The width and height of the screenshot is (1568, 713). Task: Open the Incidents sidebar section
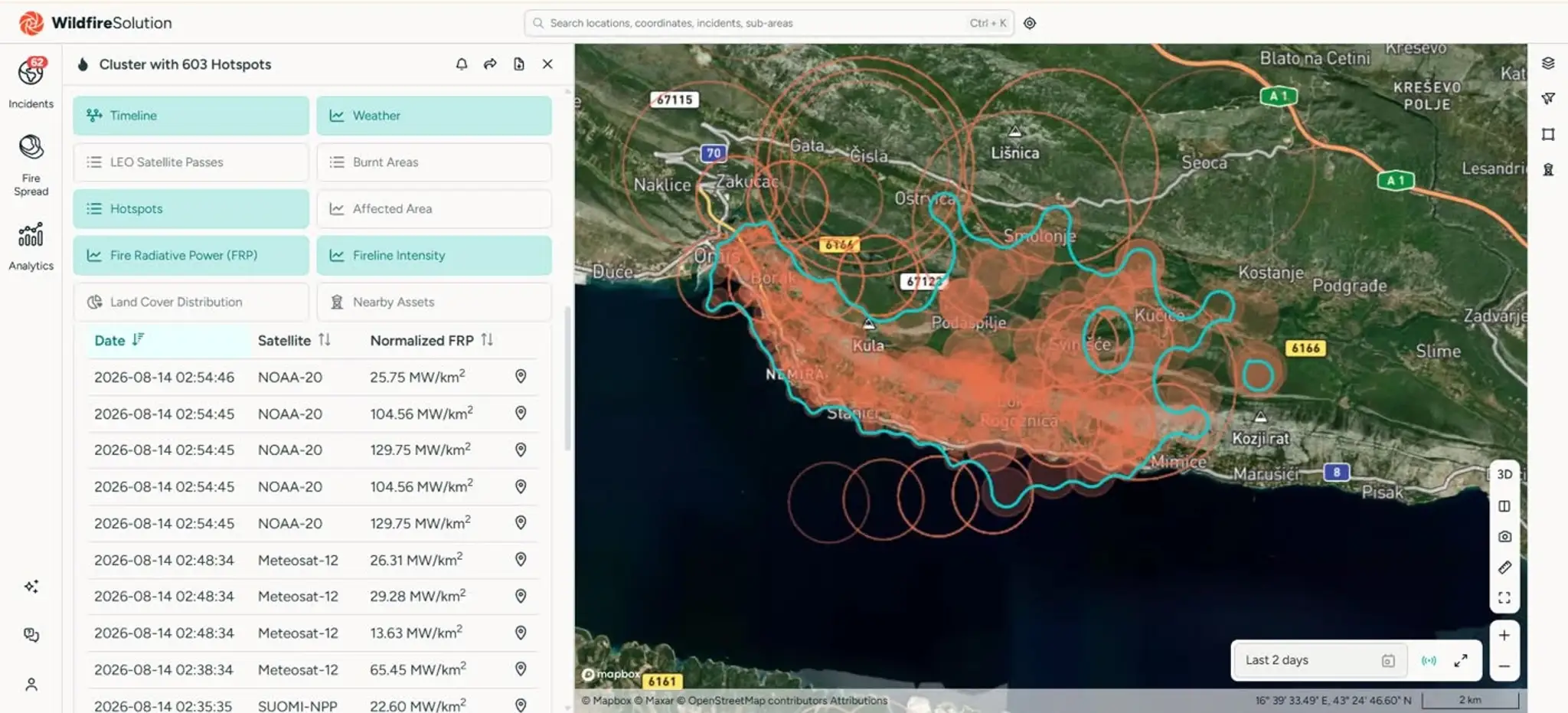31,83
